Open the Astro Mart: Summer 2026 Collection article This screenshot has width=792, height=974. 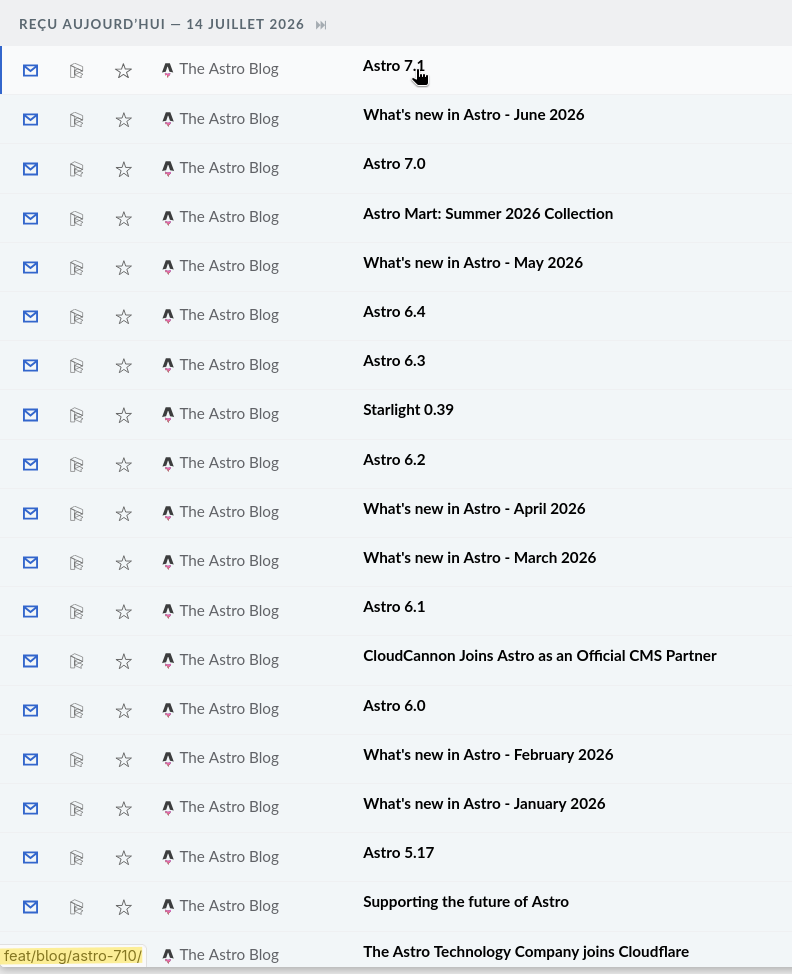pos(488,214)
